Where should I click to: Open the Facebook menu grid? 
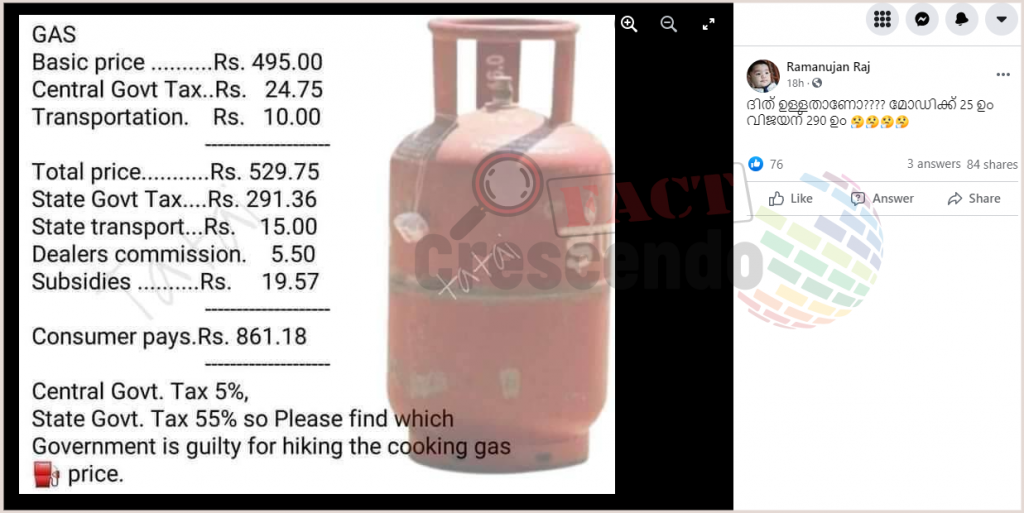click(x=882, y=20)
